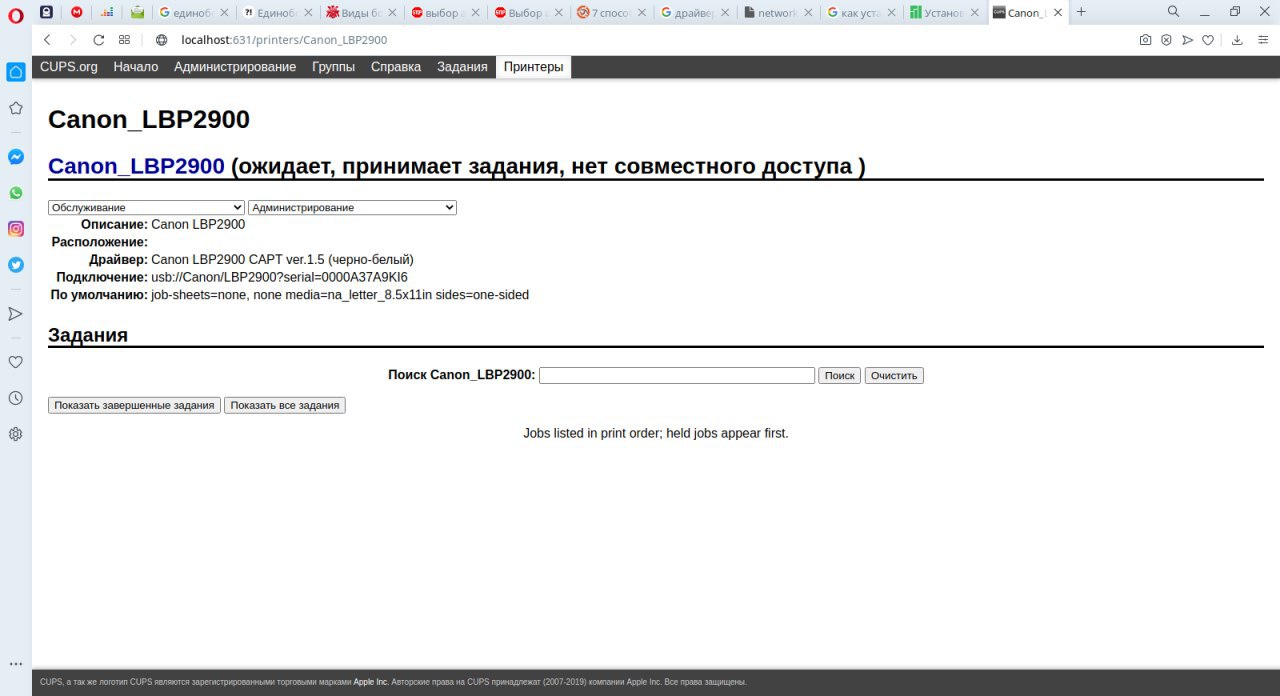
Task: Switch to the 7 способ tab
Action: [611, 12]
